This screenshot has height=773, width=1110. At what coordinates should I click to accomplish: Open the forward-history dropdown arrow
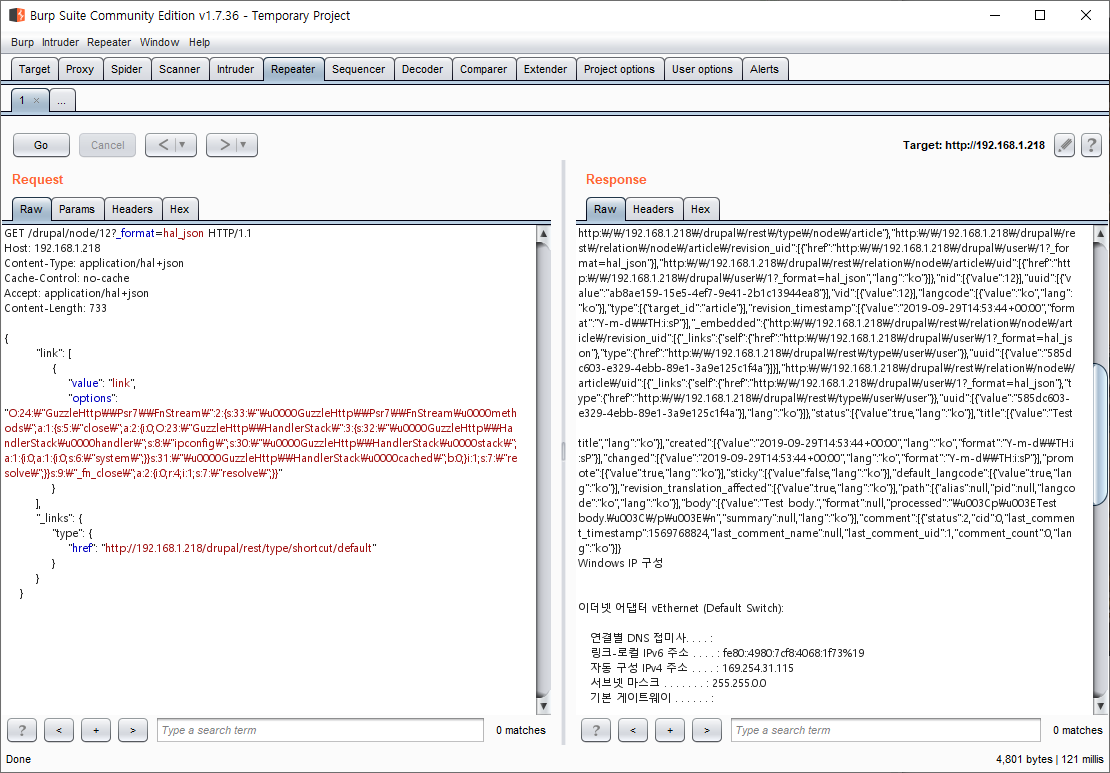pos(244,145)
